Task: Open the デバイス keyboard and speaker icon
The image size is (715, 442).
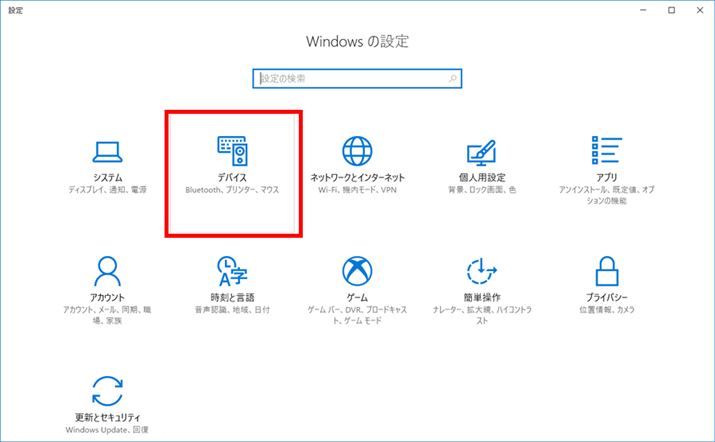Action: coord(233,151)
